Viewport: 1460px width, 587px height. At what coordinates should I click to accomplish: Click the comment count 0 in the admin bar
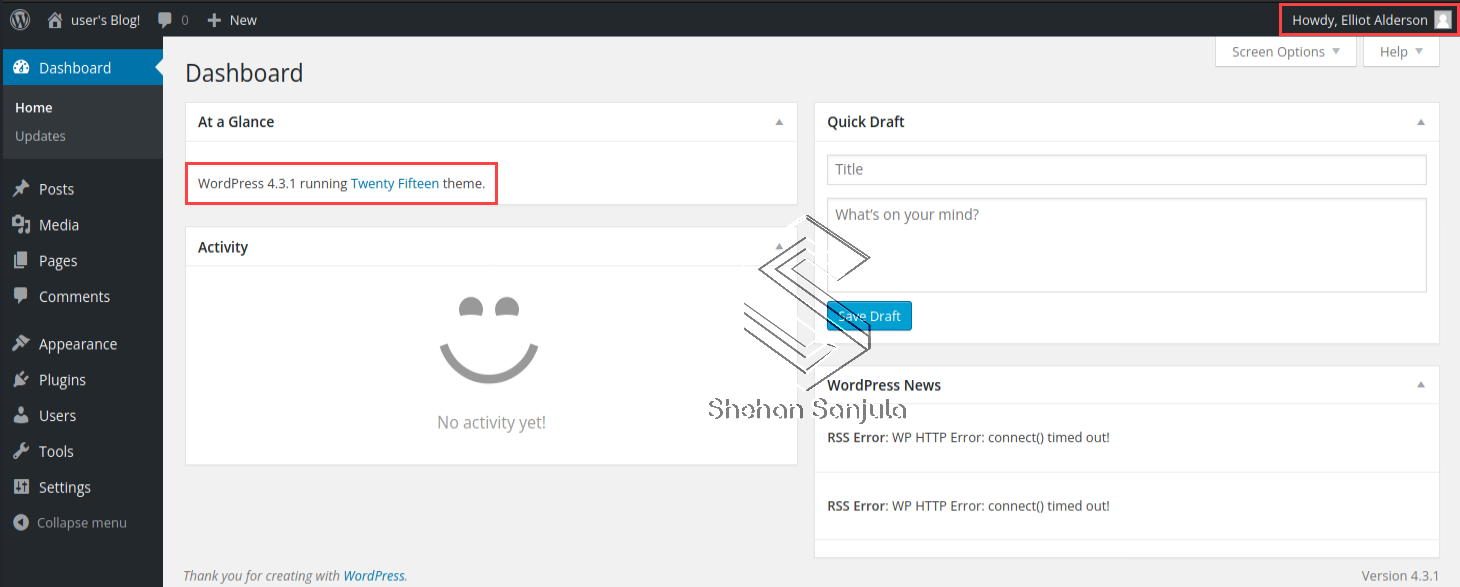[184, 20]
